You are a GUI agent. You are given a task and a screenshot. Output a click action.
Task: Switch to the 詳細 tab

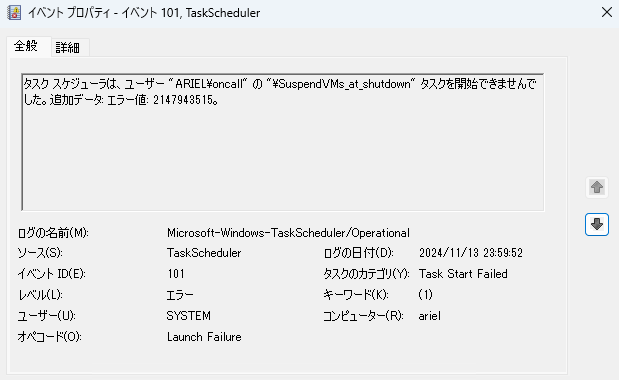(x=68, y=48)
